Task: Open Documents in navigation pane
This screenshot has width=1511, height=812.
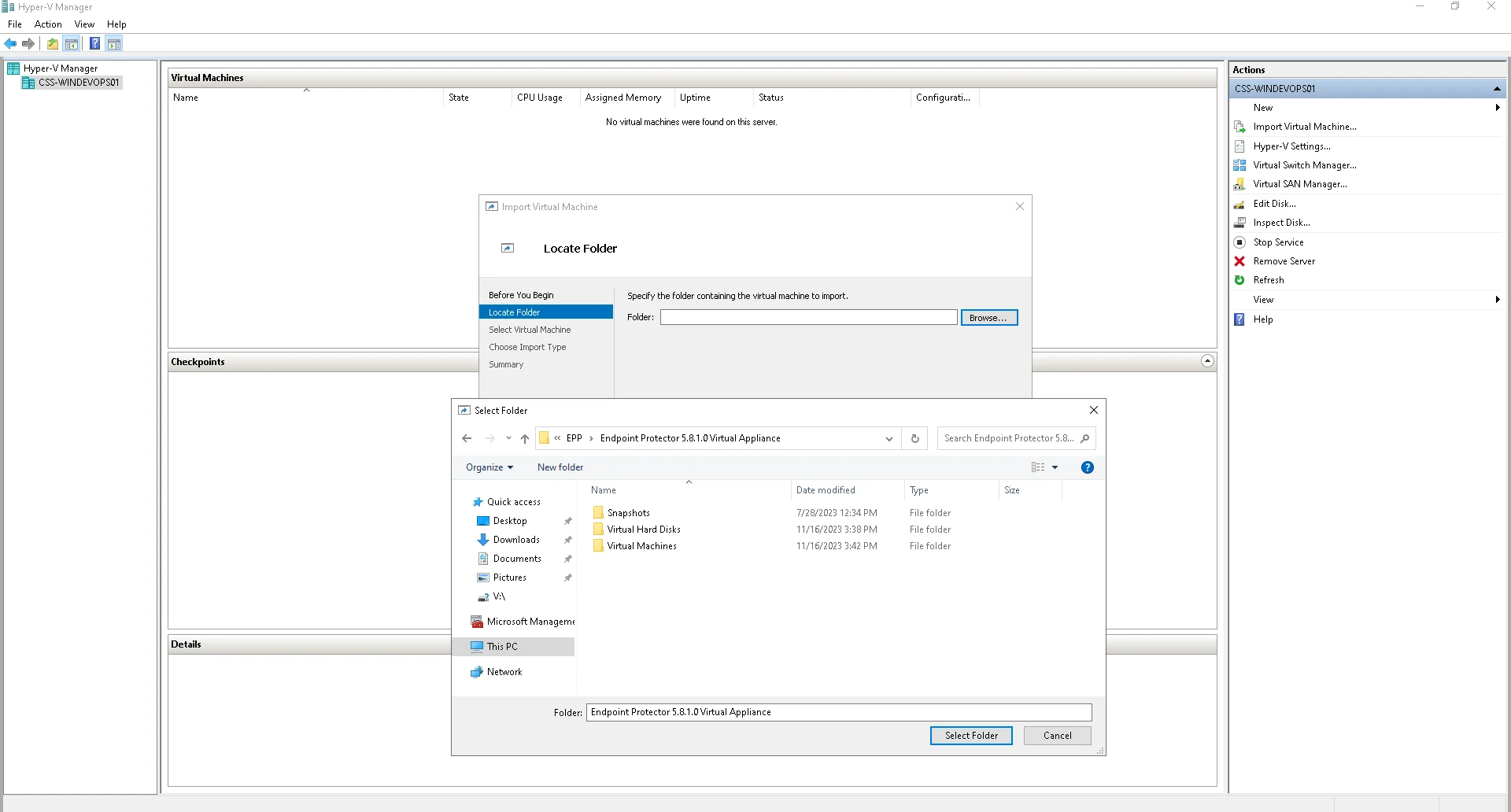Action: (517, 559)
